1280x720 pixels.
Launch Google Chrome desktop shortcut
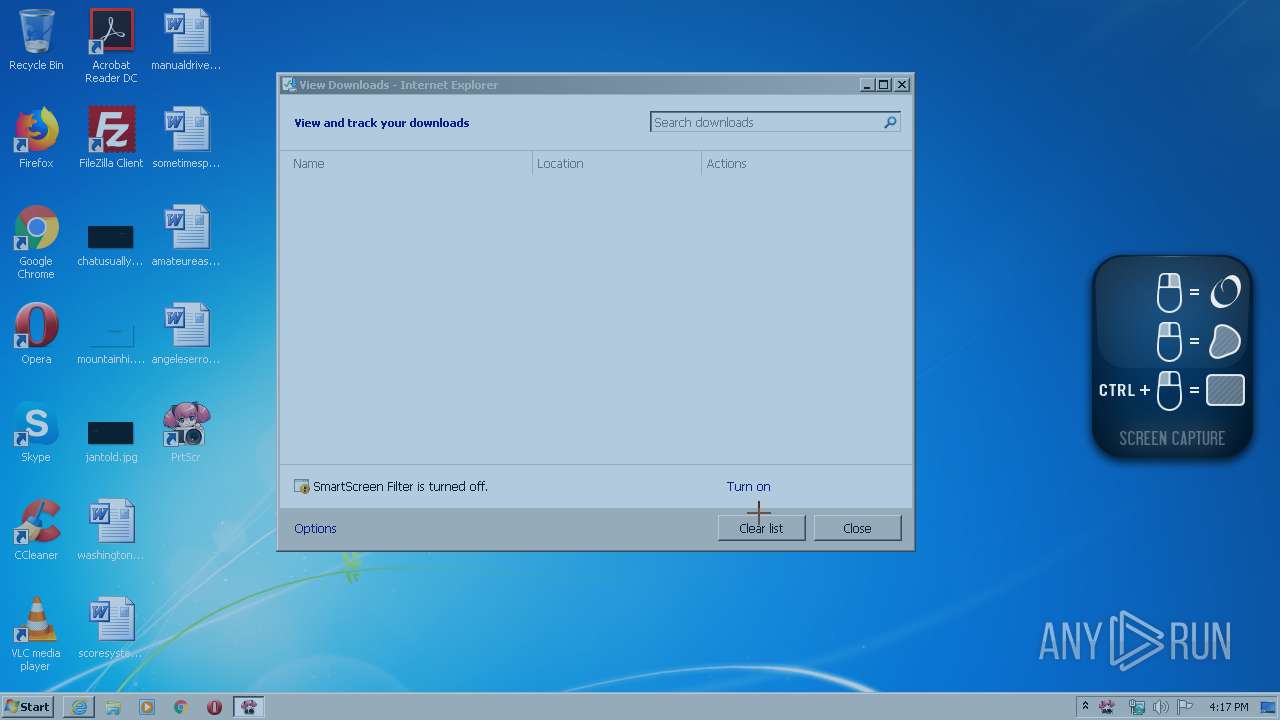click(36, 242)
